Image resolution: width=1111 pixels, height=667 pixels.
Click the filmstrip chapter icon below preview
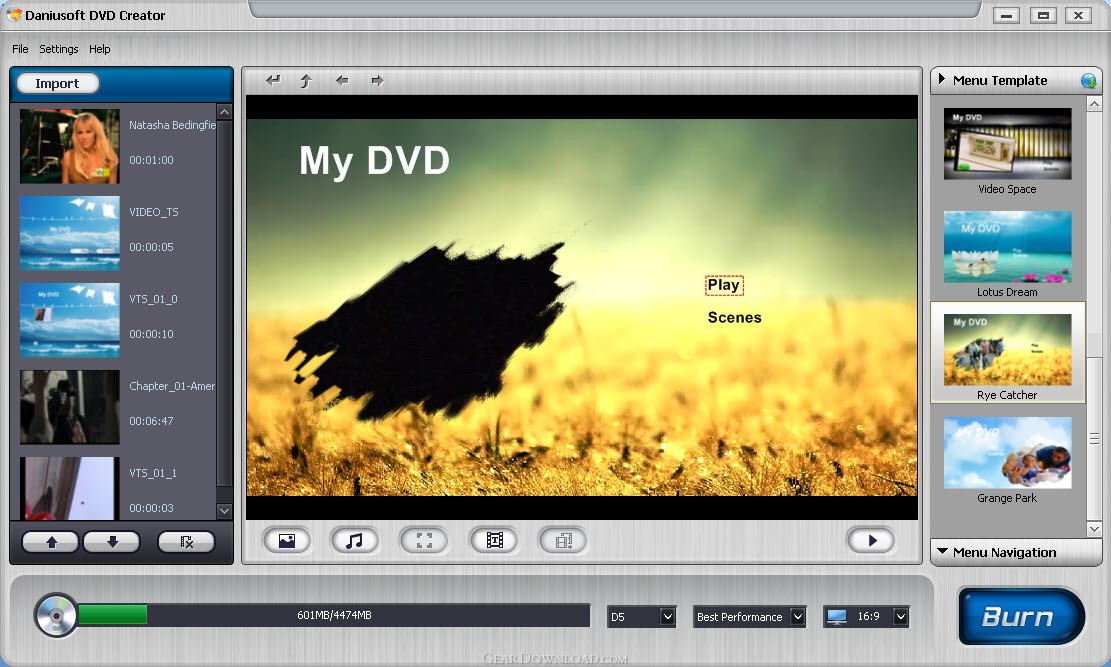coord(495,541)
